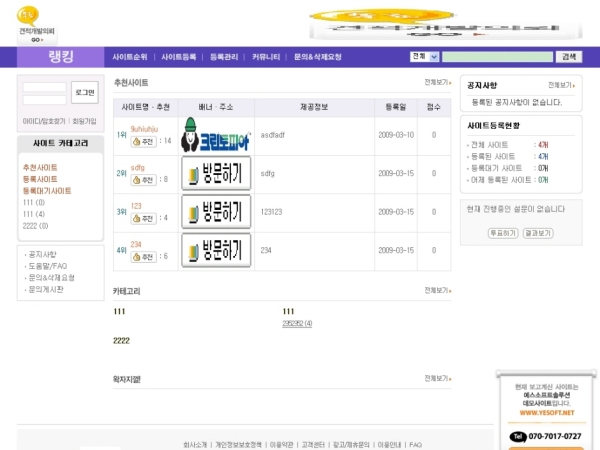
Task: Click the 랭킹 logo in the header
Action: pos(58,58)
